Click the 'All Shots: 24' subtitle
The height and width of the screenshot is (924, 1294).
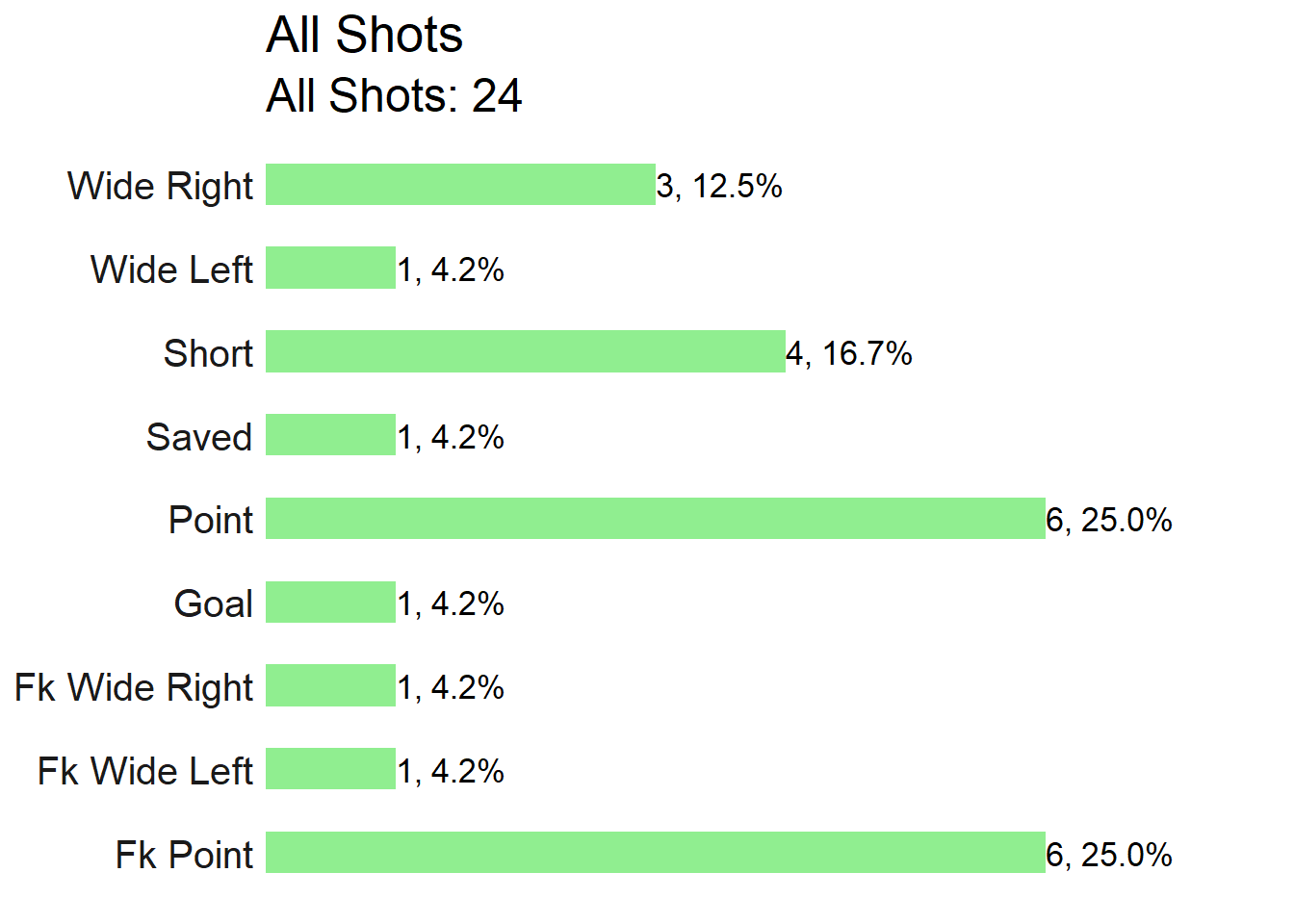(x=394, y=96)
